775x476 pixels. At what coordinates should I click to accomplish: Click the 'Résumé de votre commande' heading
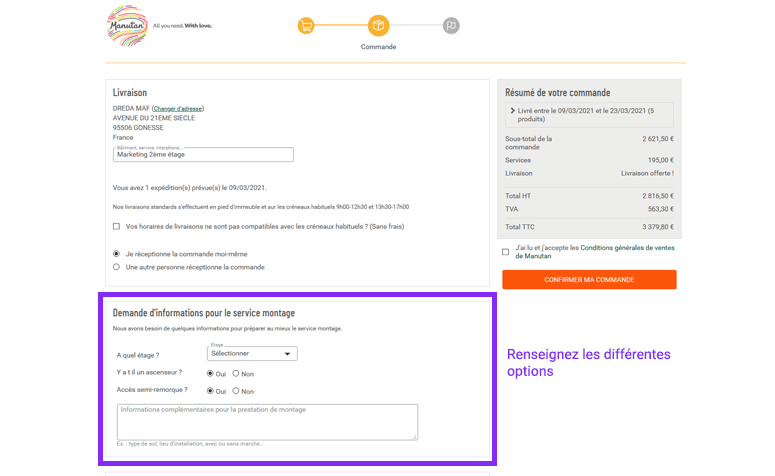click(x=558, y=92)
